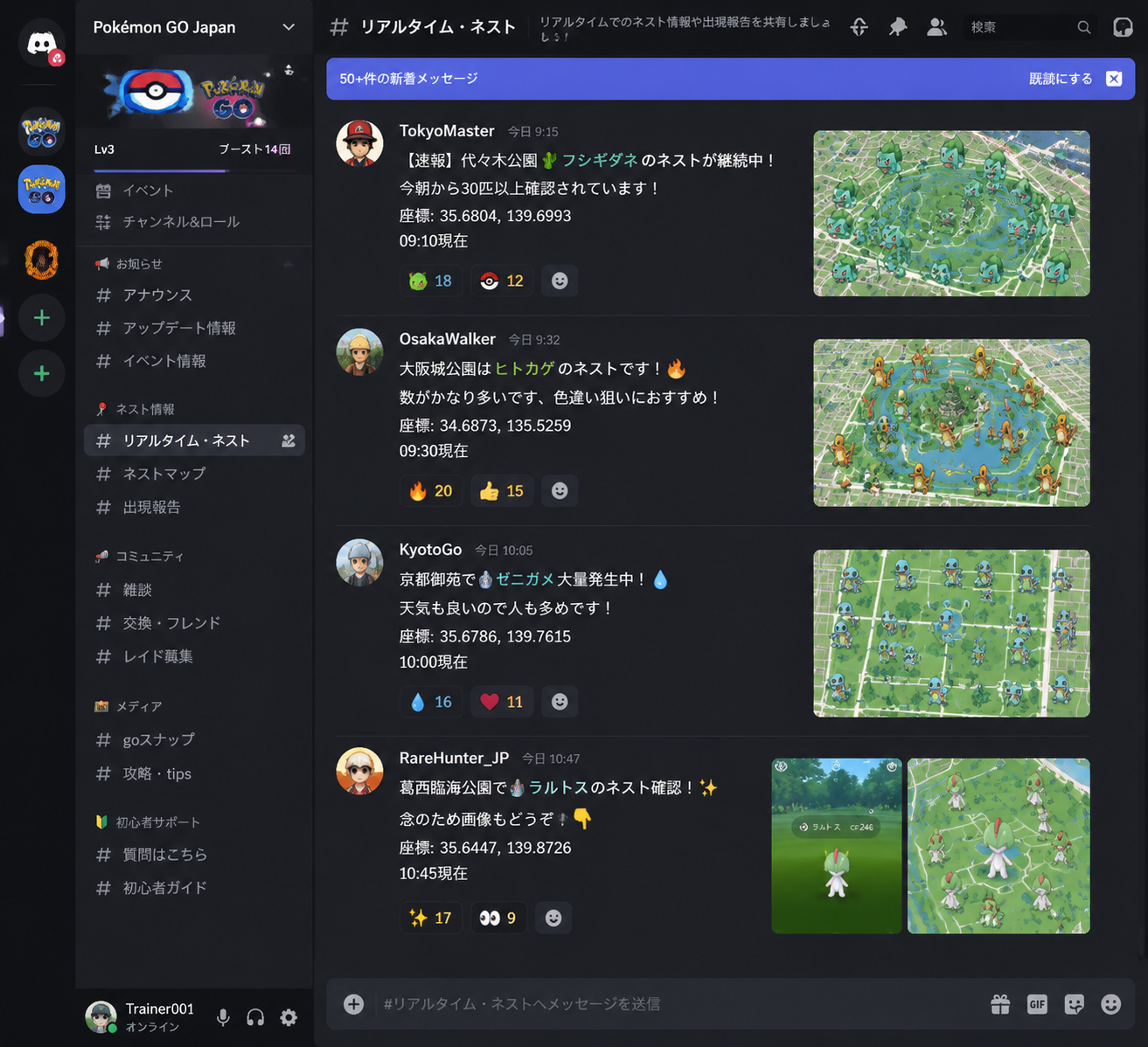This screenshot has width=1148, height=1047.
Task: Jump to 50+件の新着メッセージ
Action: (408, 79)
